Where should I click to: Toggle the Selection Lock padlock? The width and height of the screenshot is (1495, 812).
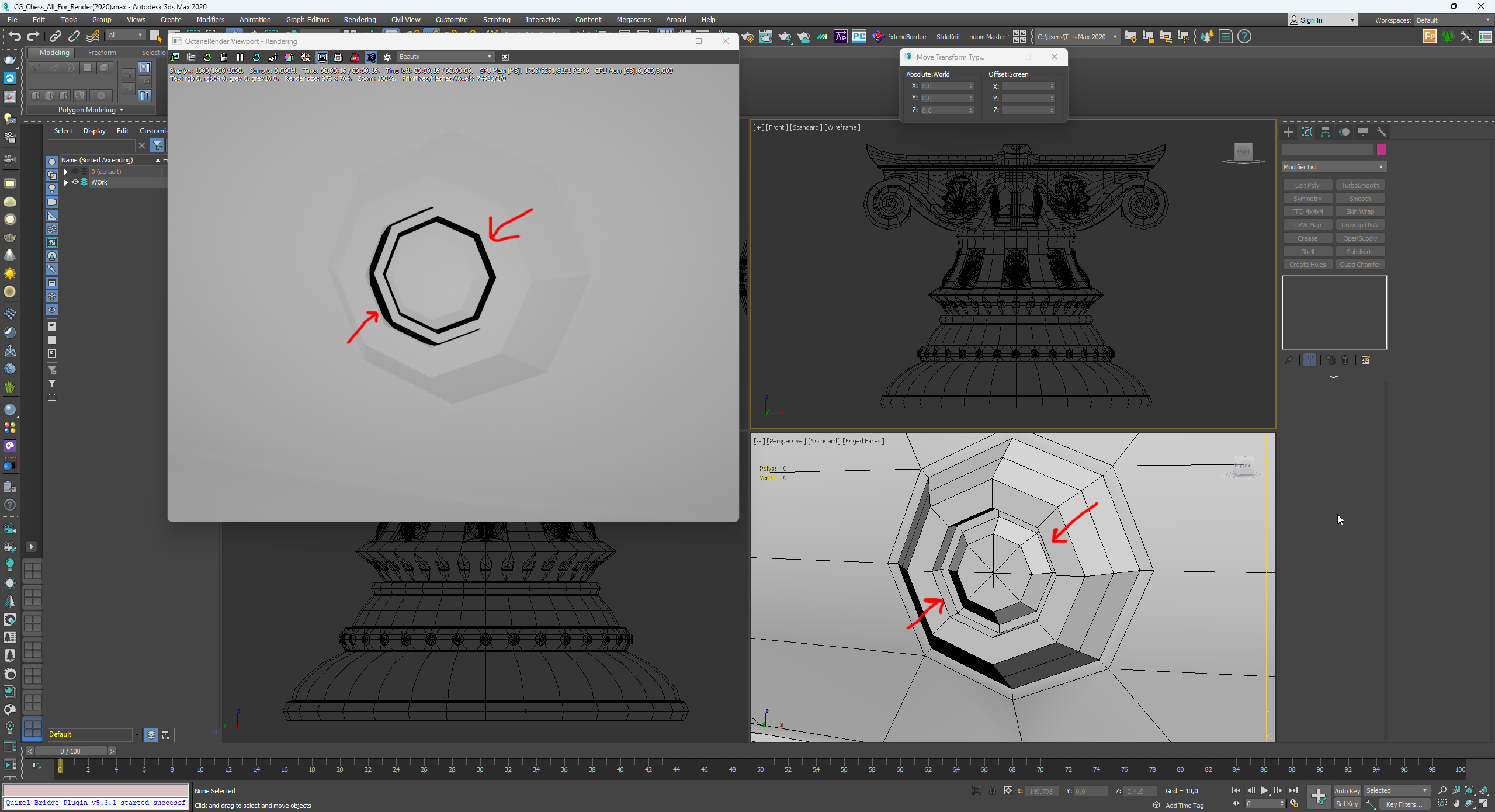point(993,791)
